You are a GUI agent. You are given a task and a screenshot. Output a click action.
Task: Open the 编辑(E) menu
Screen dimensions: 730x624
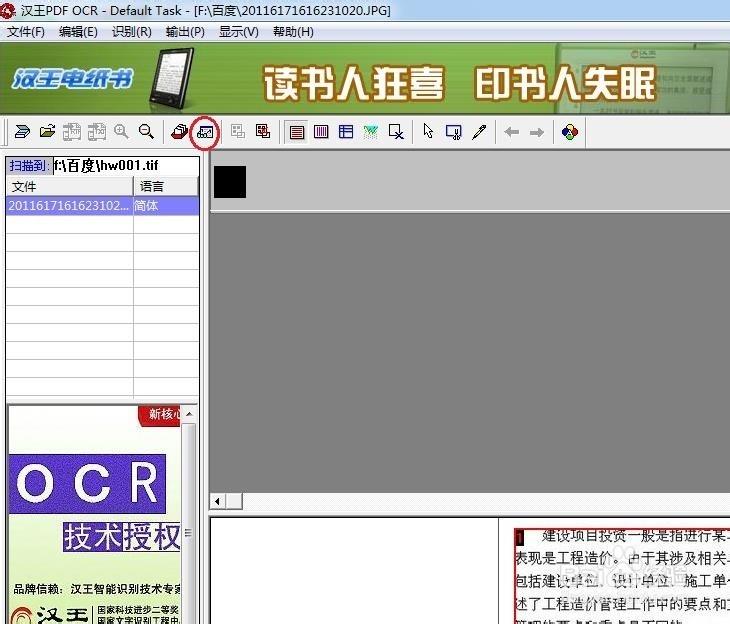pos(78,32)
